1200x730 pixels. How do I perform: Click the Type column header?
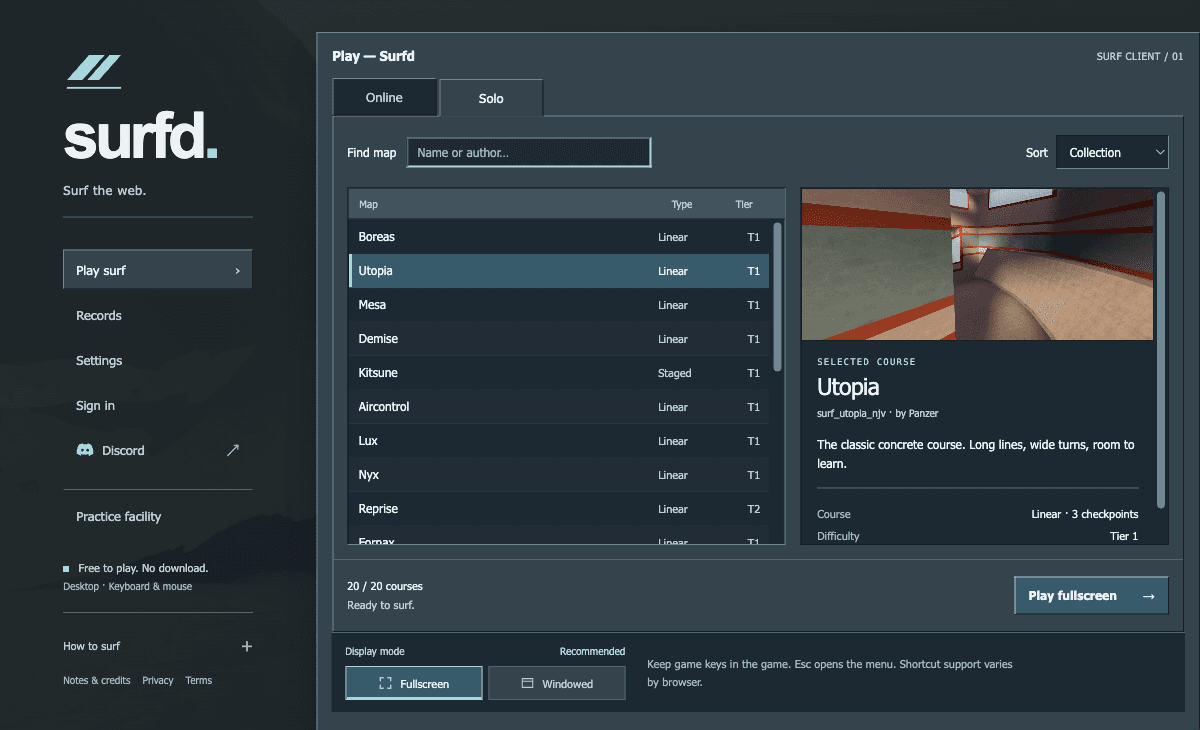tap(682, 204)
